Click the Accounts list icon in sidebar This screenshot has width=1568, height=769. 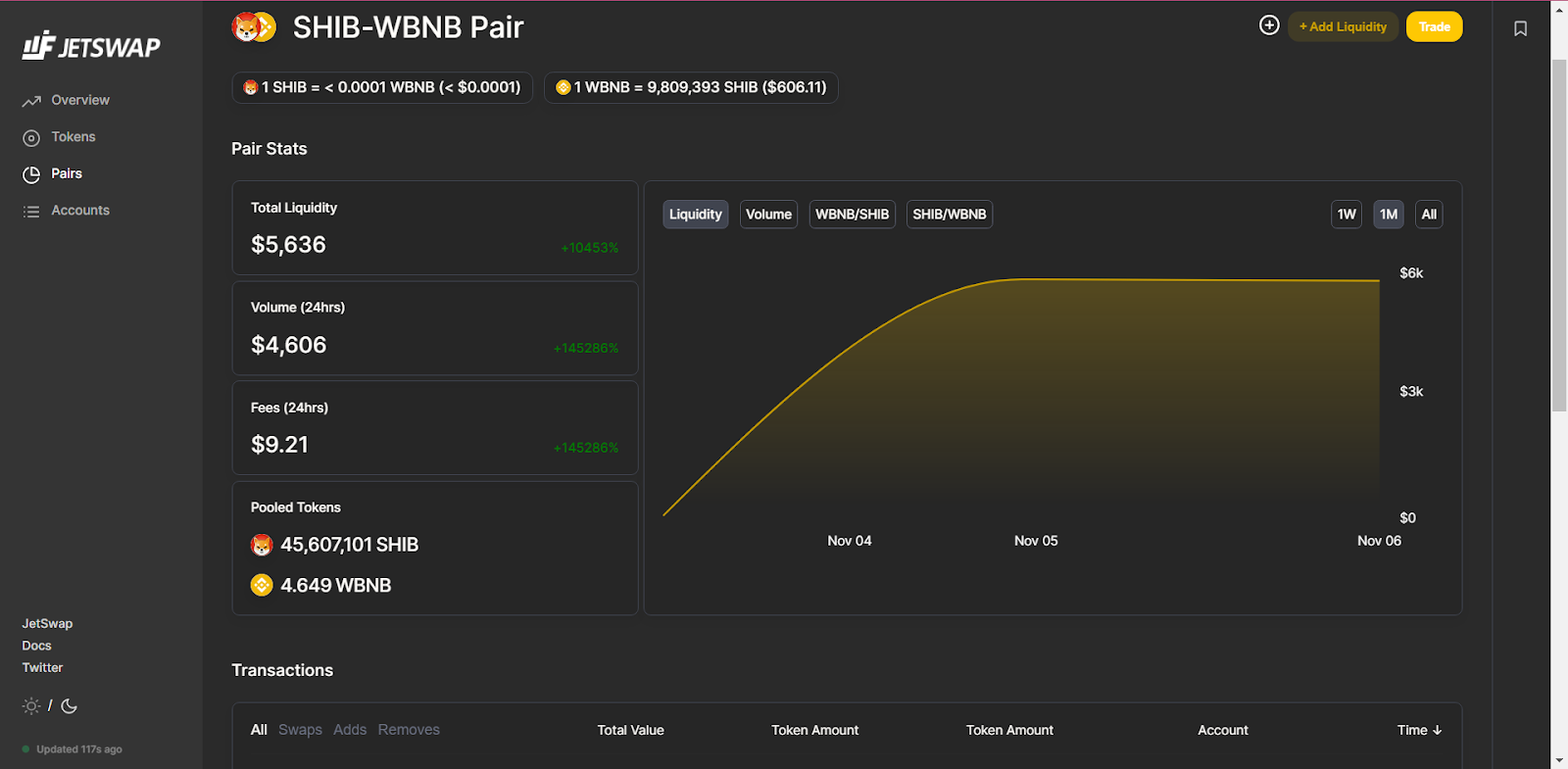[x=31, y=212]
